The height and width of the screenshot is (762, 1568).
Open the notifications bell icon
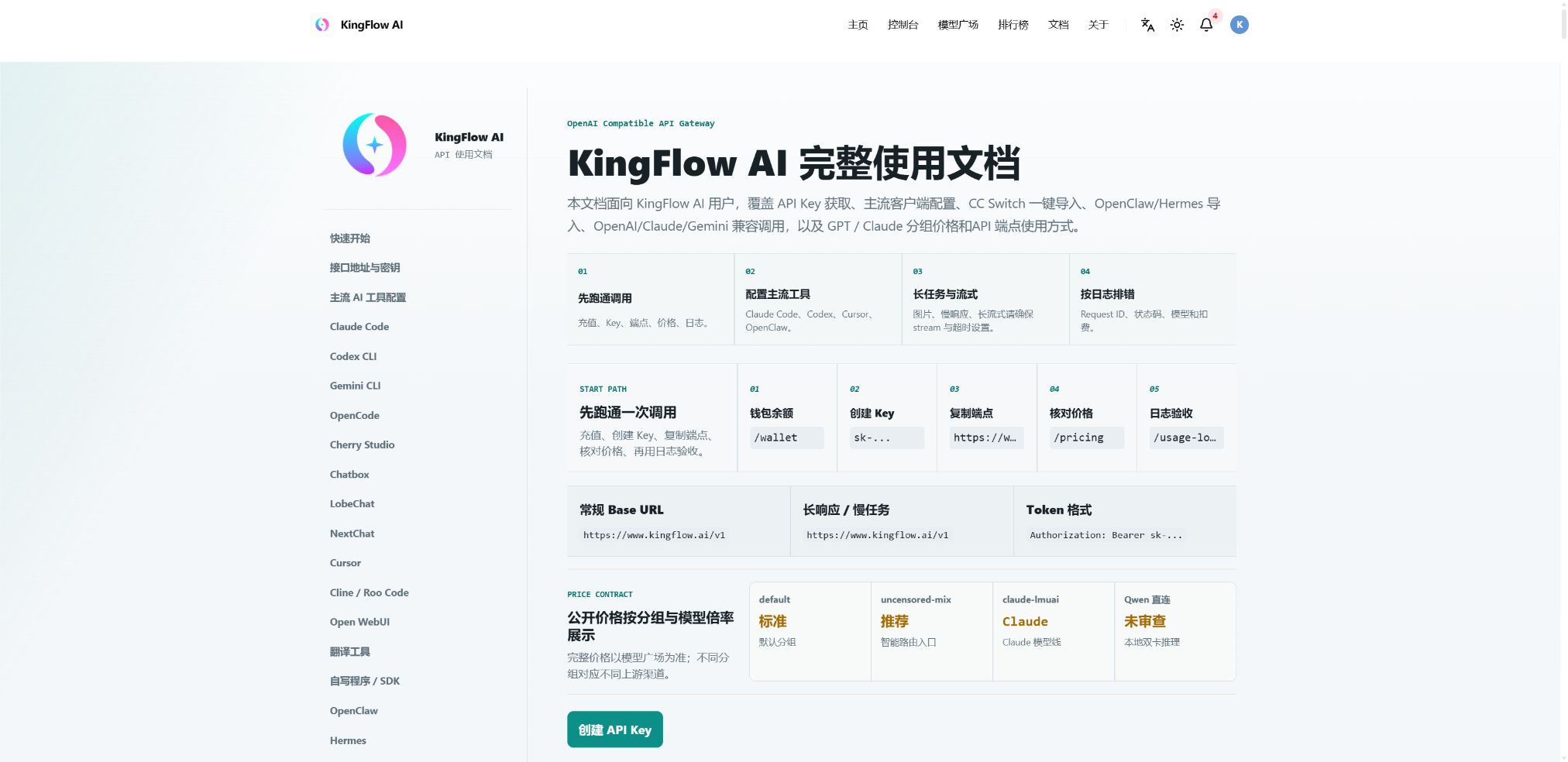[1206, 25]
